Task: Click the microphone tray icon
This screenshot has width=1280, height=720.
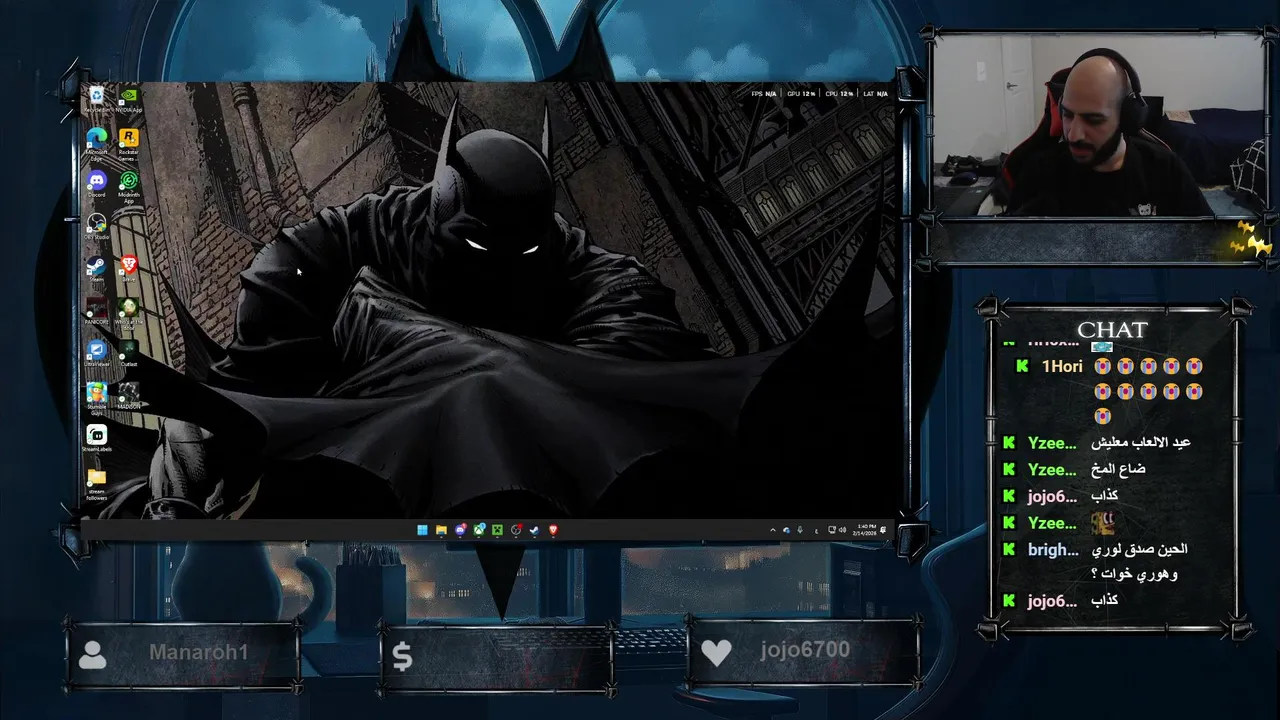Action: pos(800,530)
